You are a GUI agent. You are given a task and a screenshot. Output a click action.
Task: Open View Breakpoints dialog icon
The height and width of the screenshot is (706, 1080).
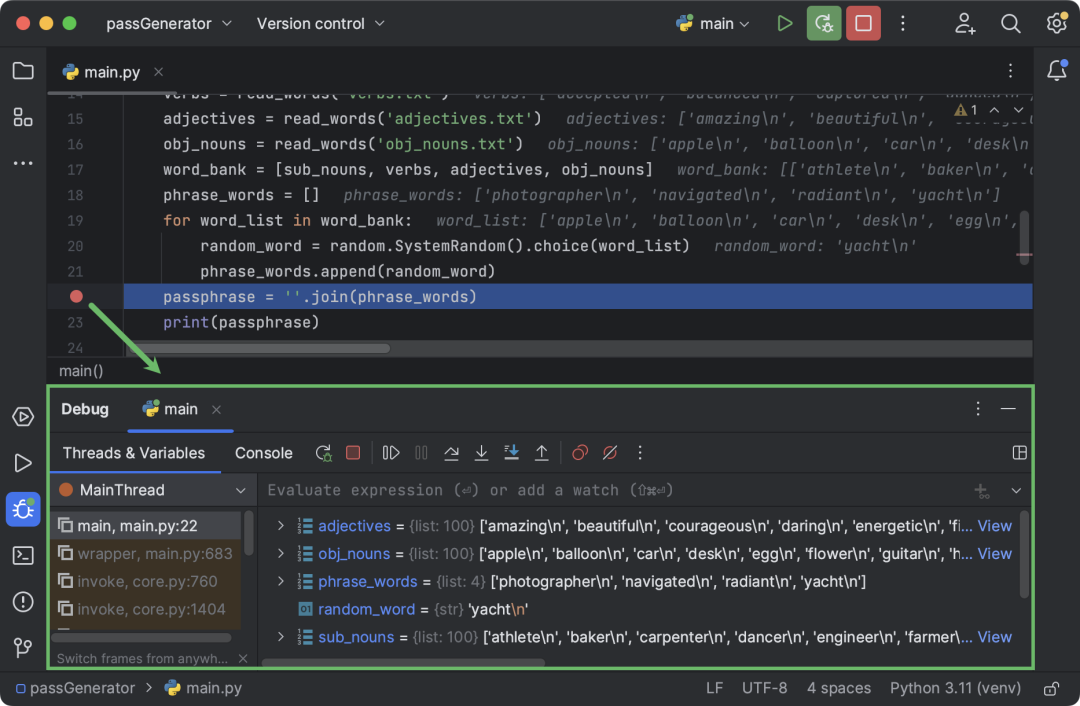[x=580, y=453]
